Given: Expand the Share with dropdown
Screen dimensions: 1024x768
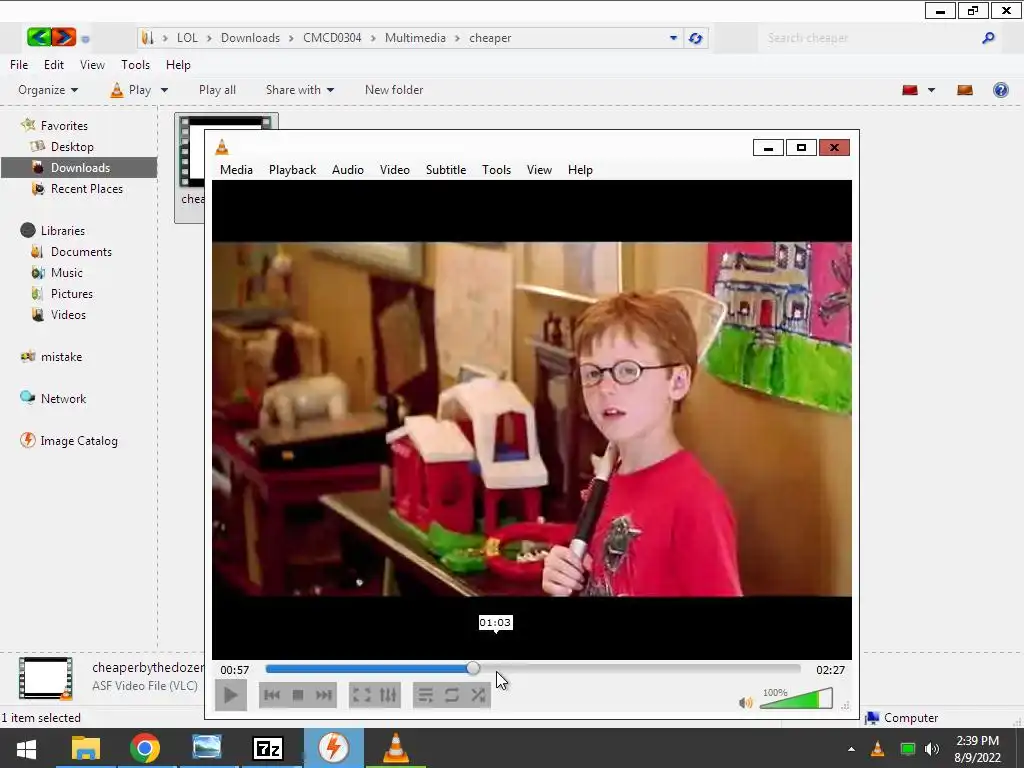Looking at the screenshot, I should (300, 90).
